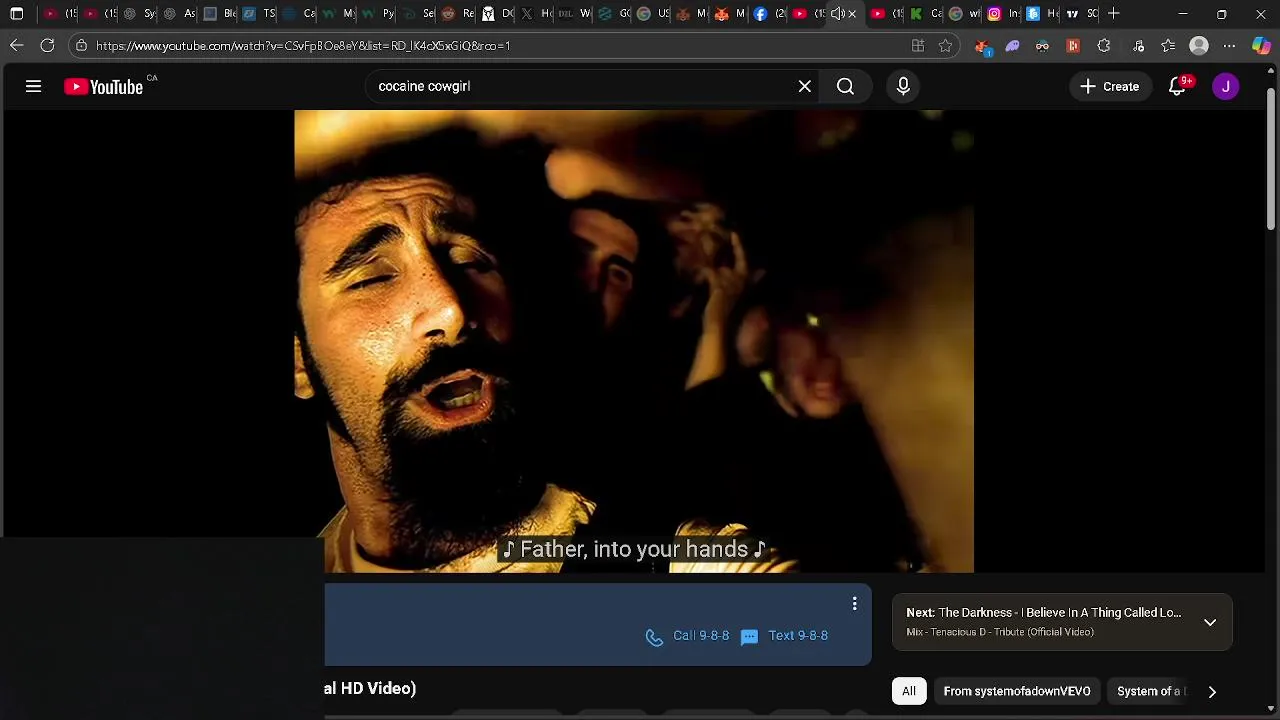
Task: Mute the current tab speaker icon
Action: [837, 14]
